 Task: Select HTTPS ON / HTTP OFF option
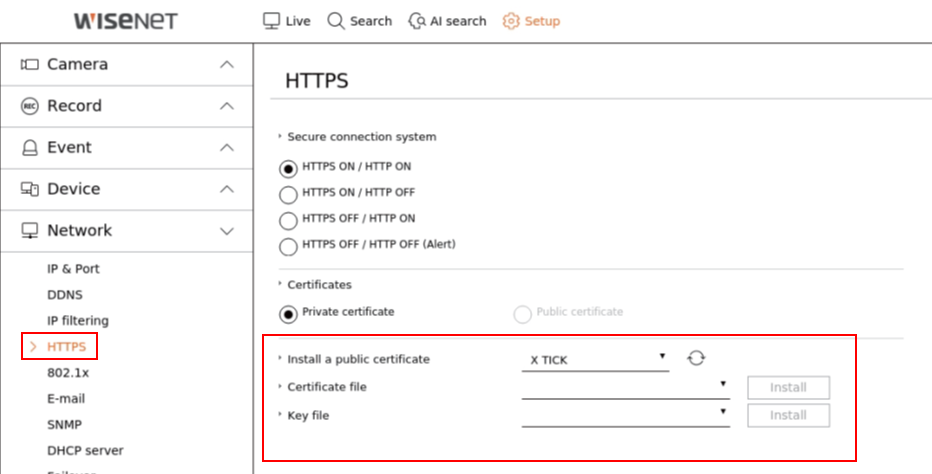[288, 194]
